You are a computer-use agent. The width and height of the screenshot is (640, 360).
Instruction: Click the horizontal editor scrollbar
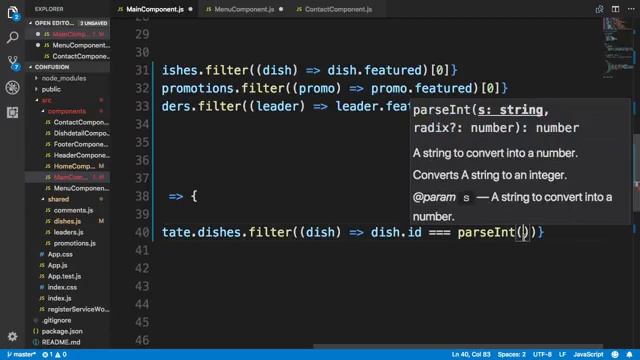tap(458, 346)
